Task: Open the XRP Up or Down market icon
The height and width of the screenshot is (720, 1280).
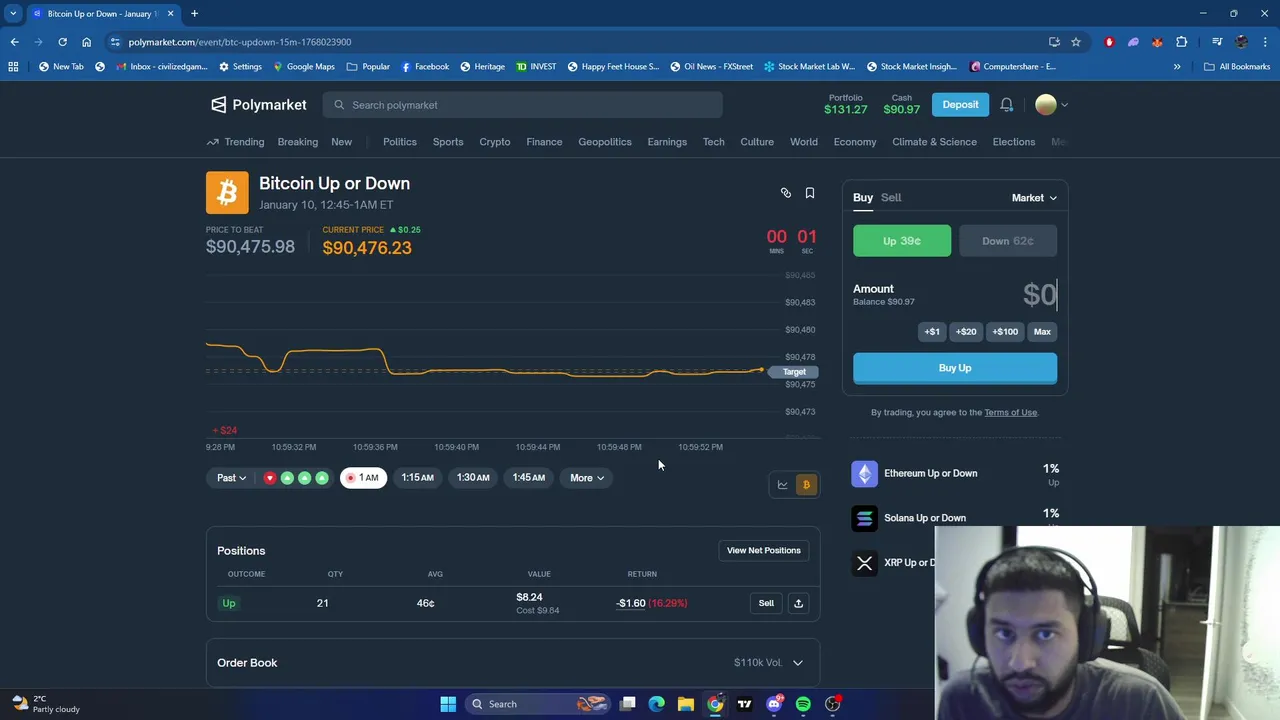Action: pyautogui.click(x=865, y=563)
